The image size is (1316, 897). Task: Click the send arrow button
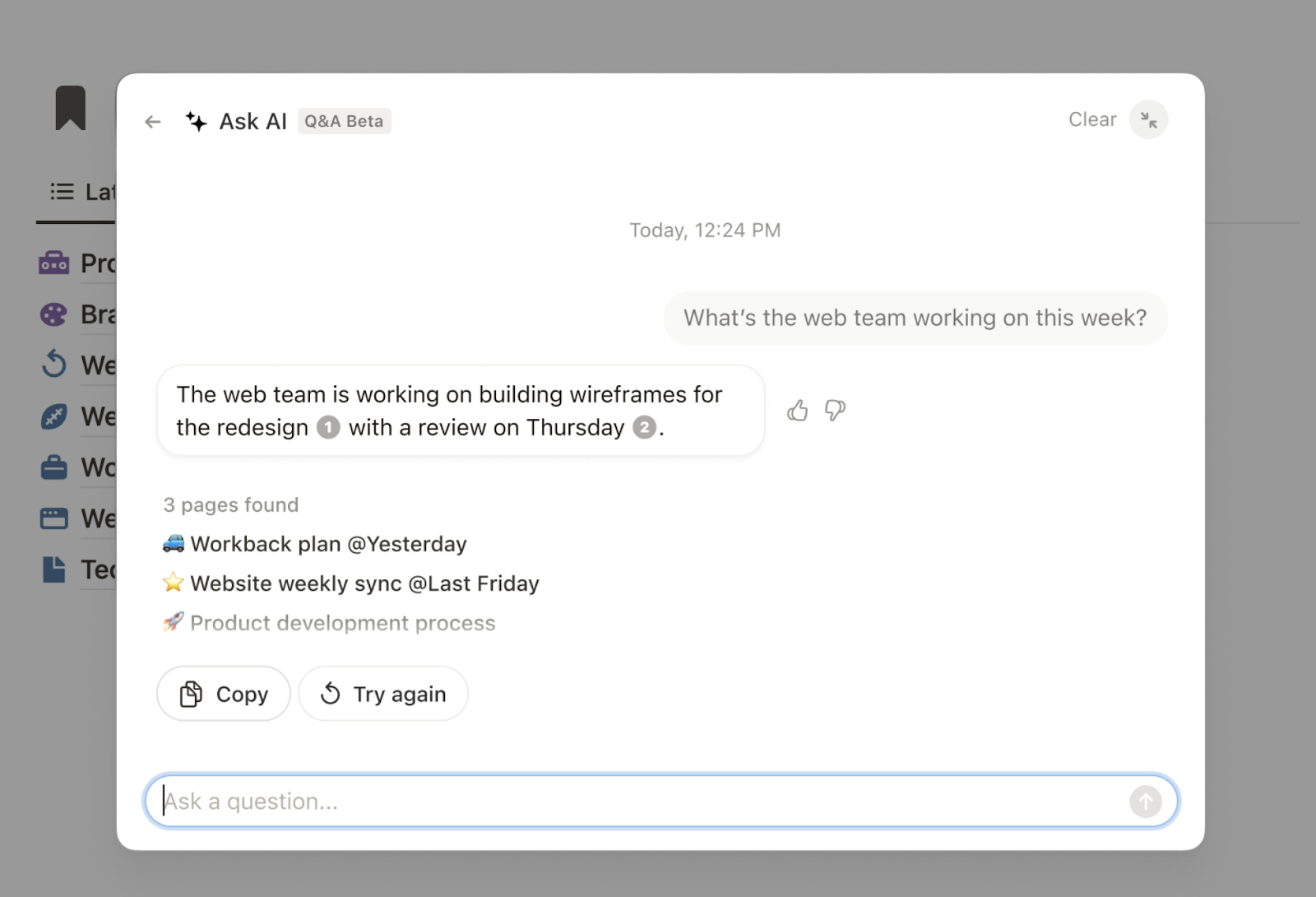(x=1145, y=801)
